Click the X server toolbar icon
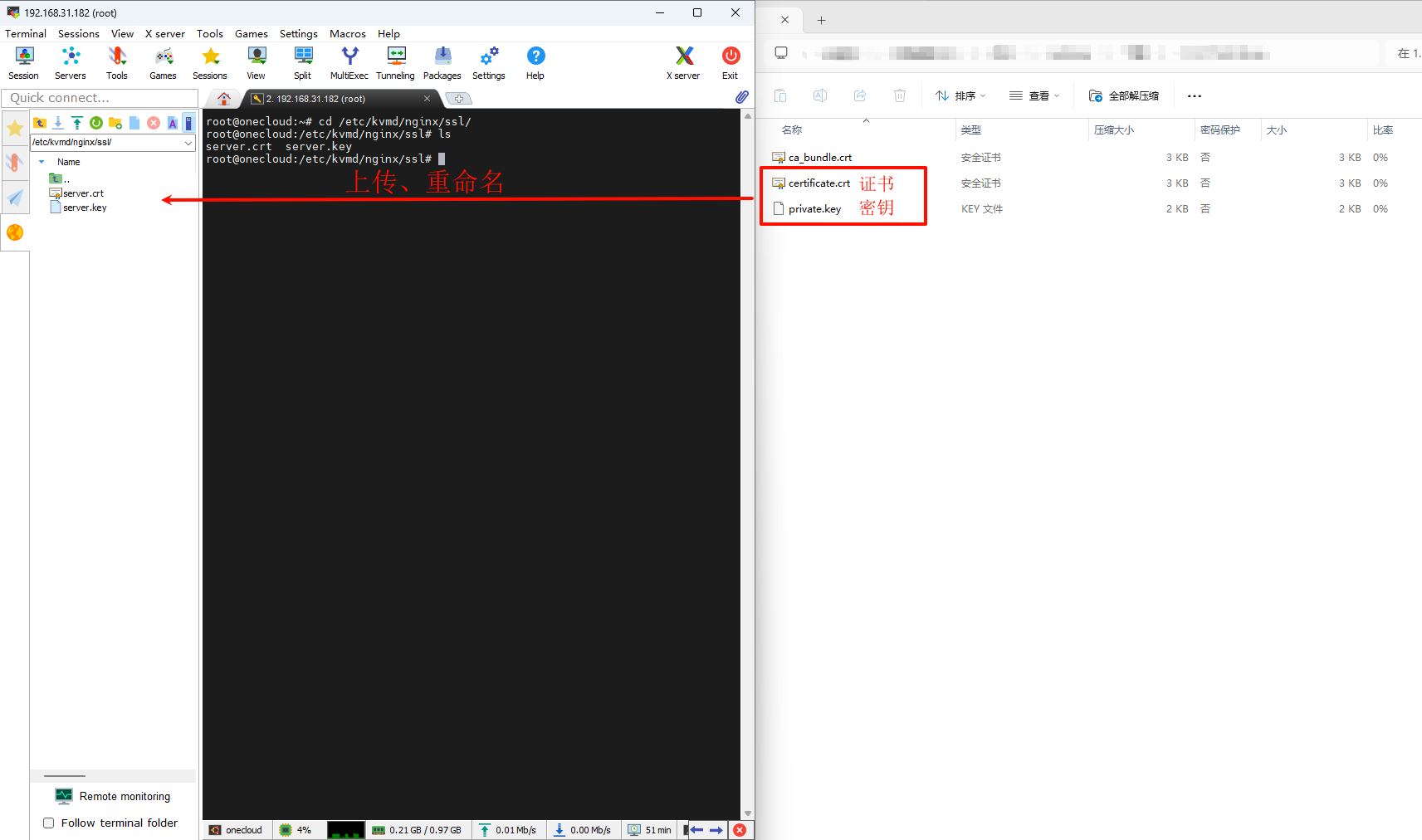This screenshot has height=840, width=1422. pos(683,63)
